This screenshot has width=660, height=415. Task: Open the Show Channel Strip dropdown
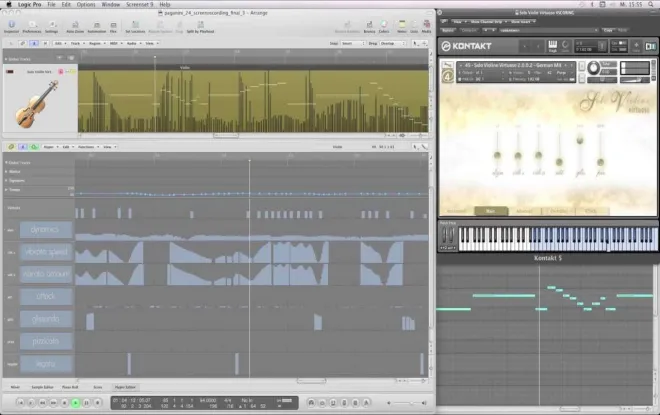(487, 21)
